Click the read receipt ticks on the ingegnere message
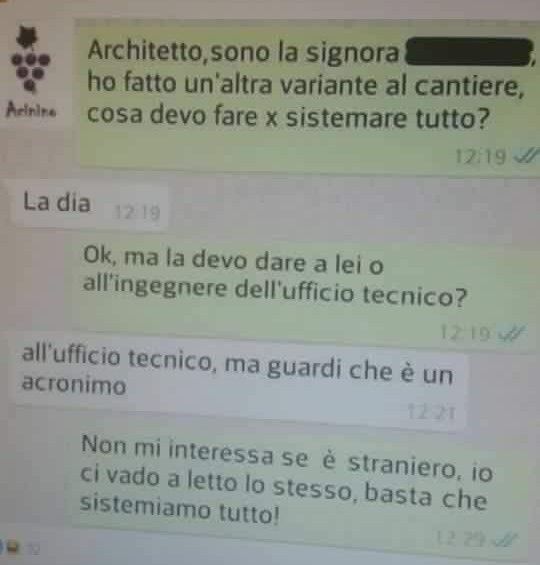This screenshot has width=540, height=565. (512, 333)
